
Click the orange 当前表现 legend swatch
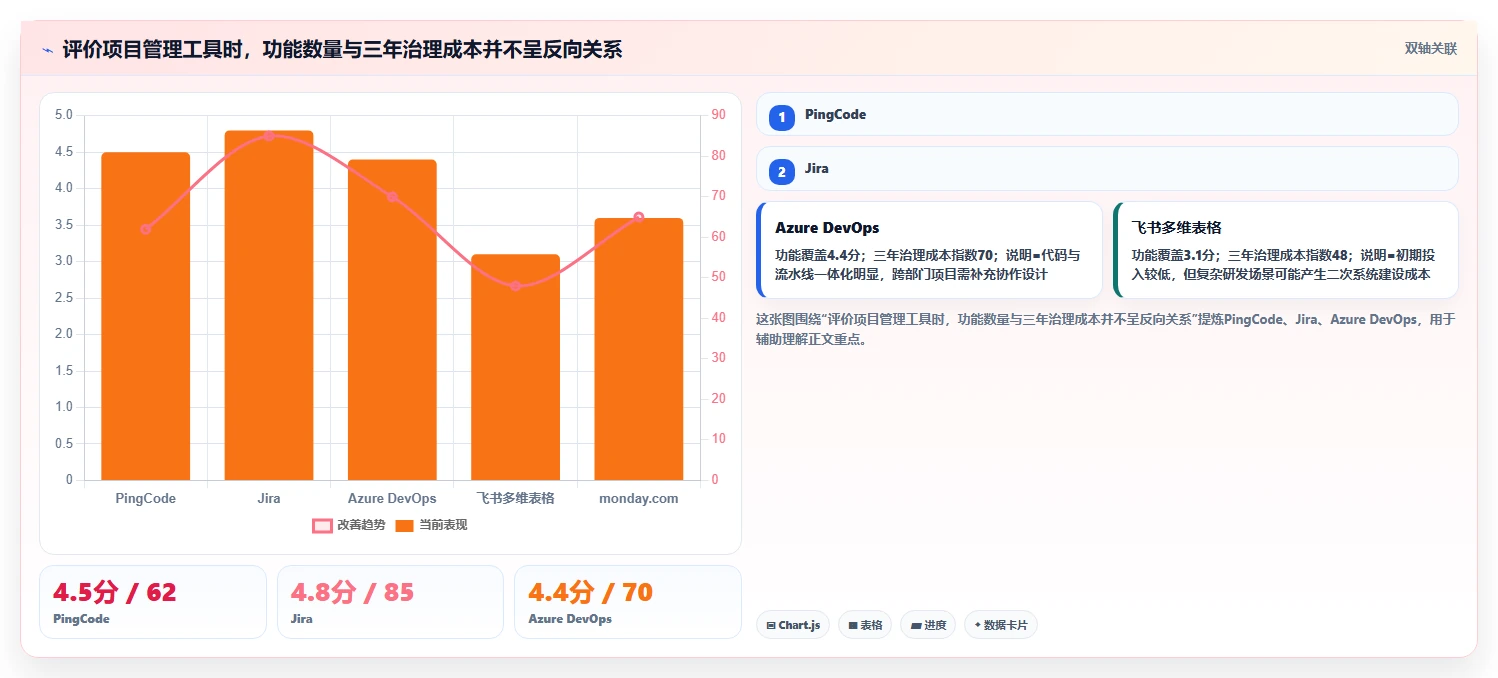click(x=405, y=526)
